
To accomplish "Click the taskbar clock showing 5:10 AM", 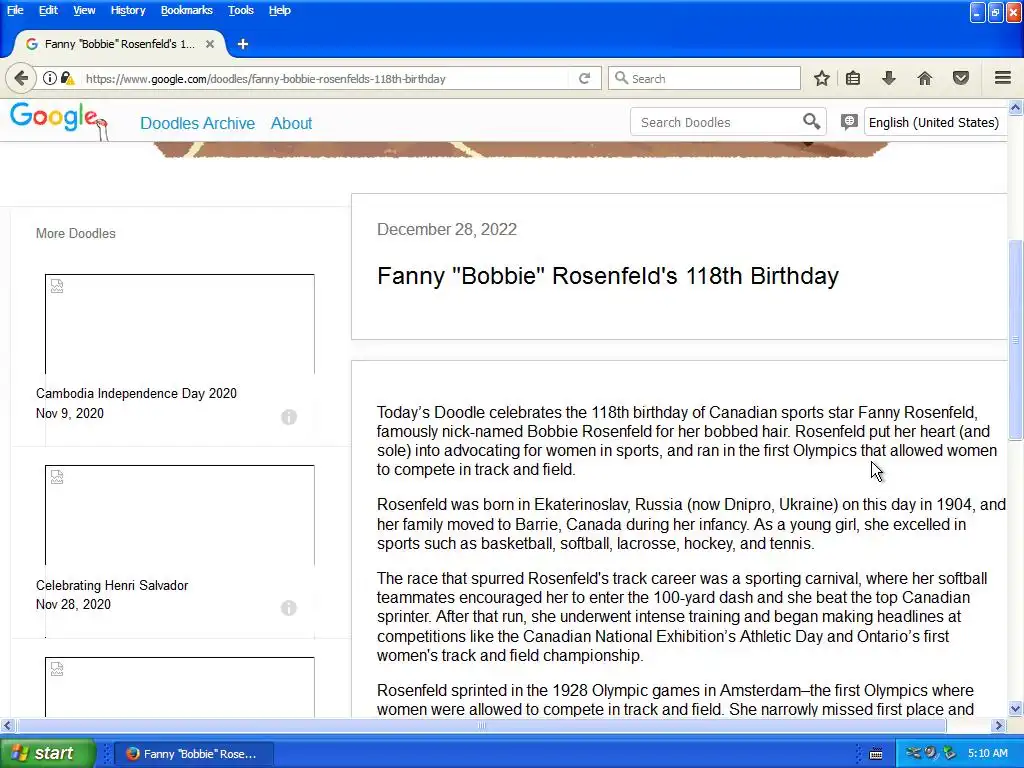I will [987, 753].
